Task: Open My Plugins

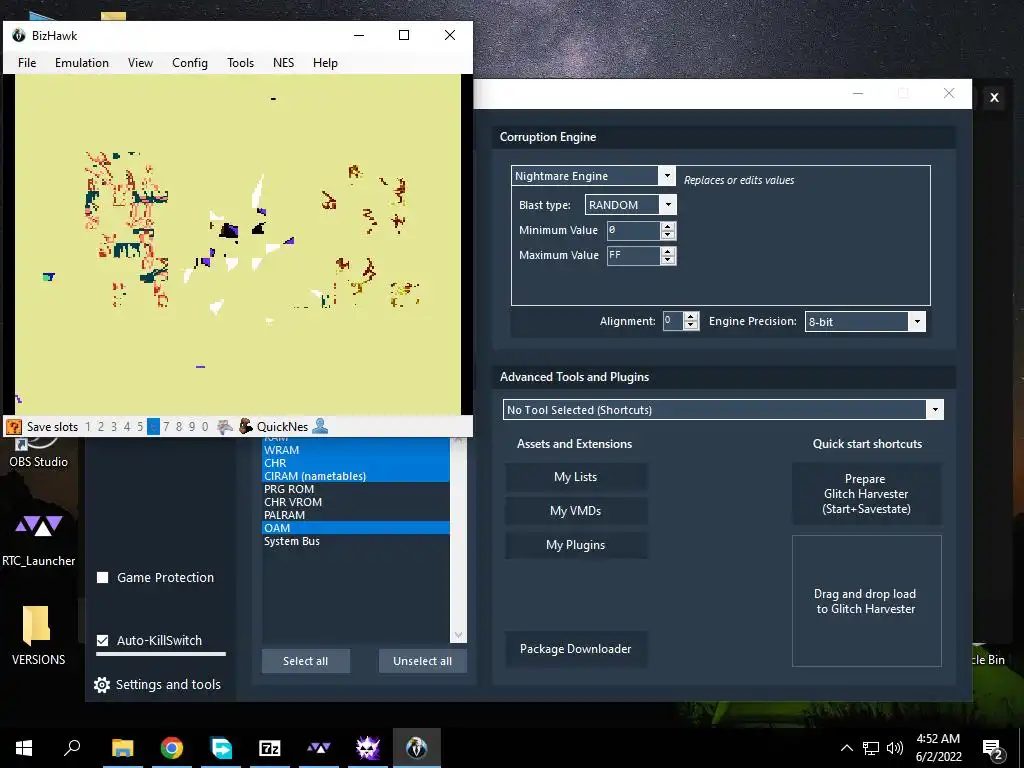Action: pos(575,545)
